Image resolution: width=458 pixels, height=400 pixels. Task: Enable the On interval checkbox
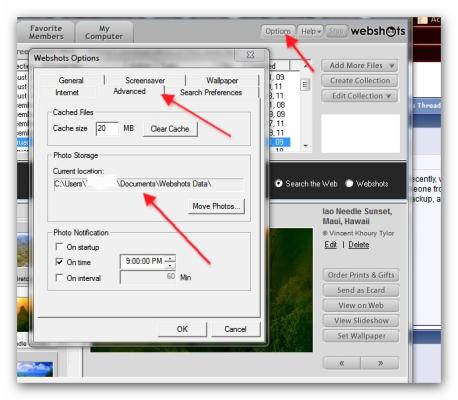coord(59,277)
